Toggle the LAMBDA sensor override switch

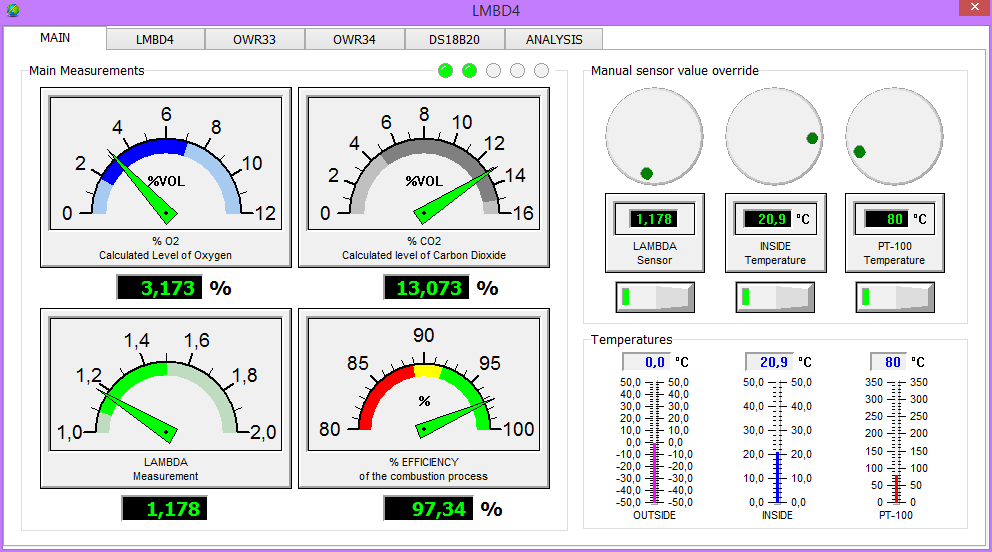tap(655, 297)
